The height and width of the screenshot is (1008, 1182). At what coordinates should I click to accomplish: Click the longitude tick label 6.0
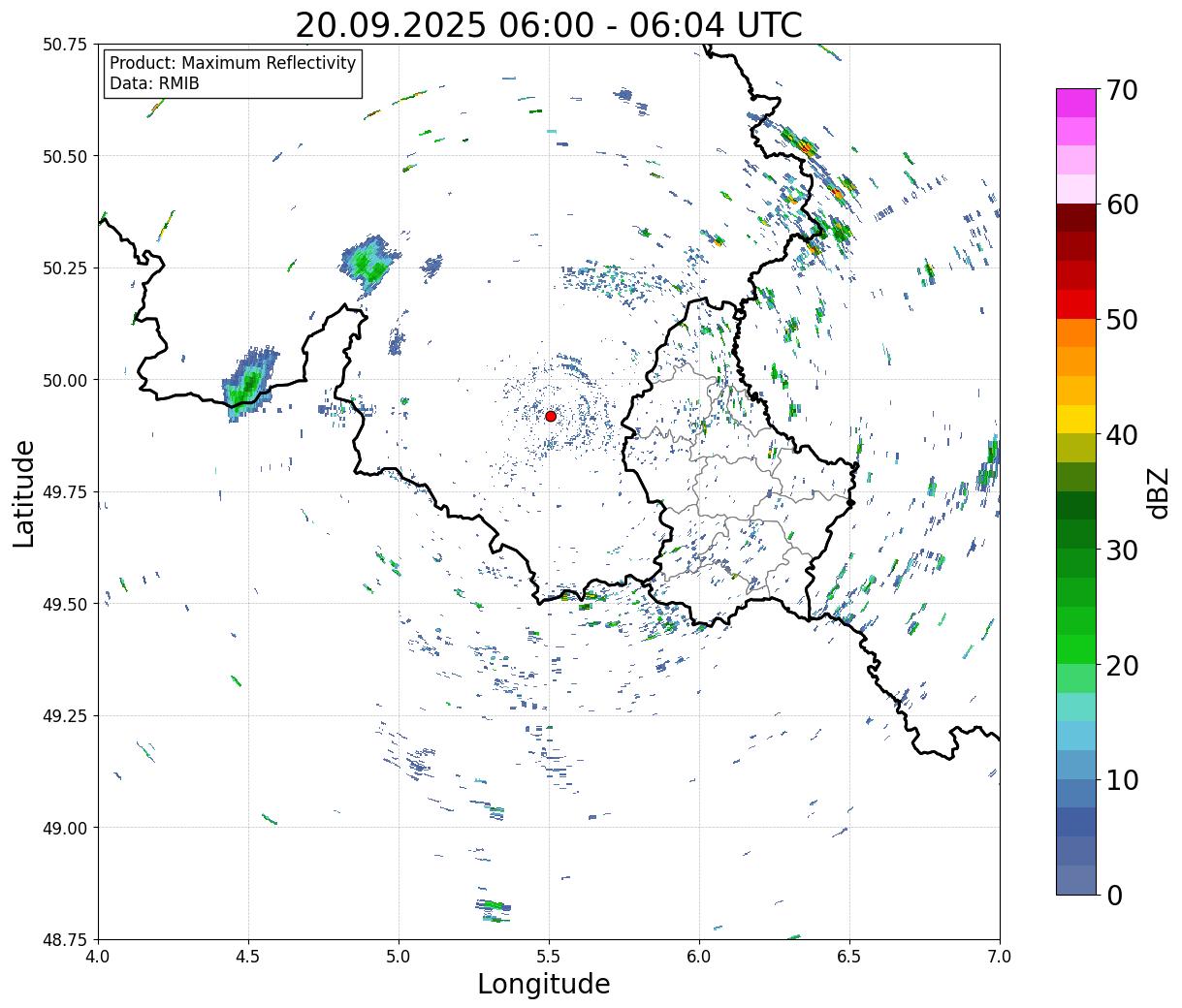tap(699, 957)
